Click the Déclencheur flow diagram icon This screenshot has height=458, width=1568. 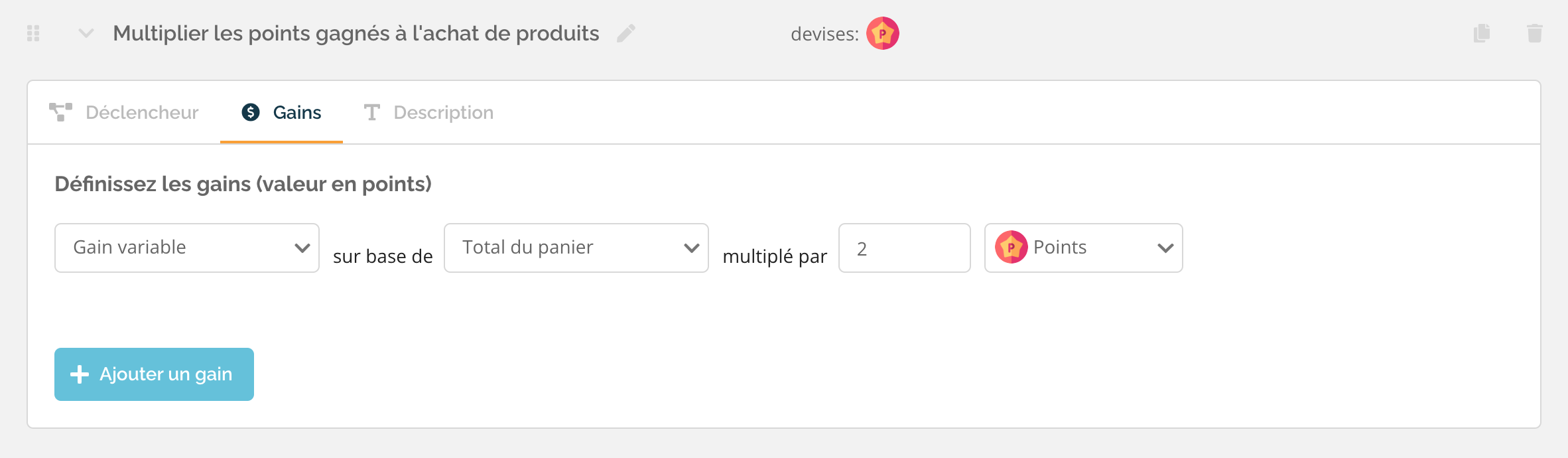(x=60, y=112)
